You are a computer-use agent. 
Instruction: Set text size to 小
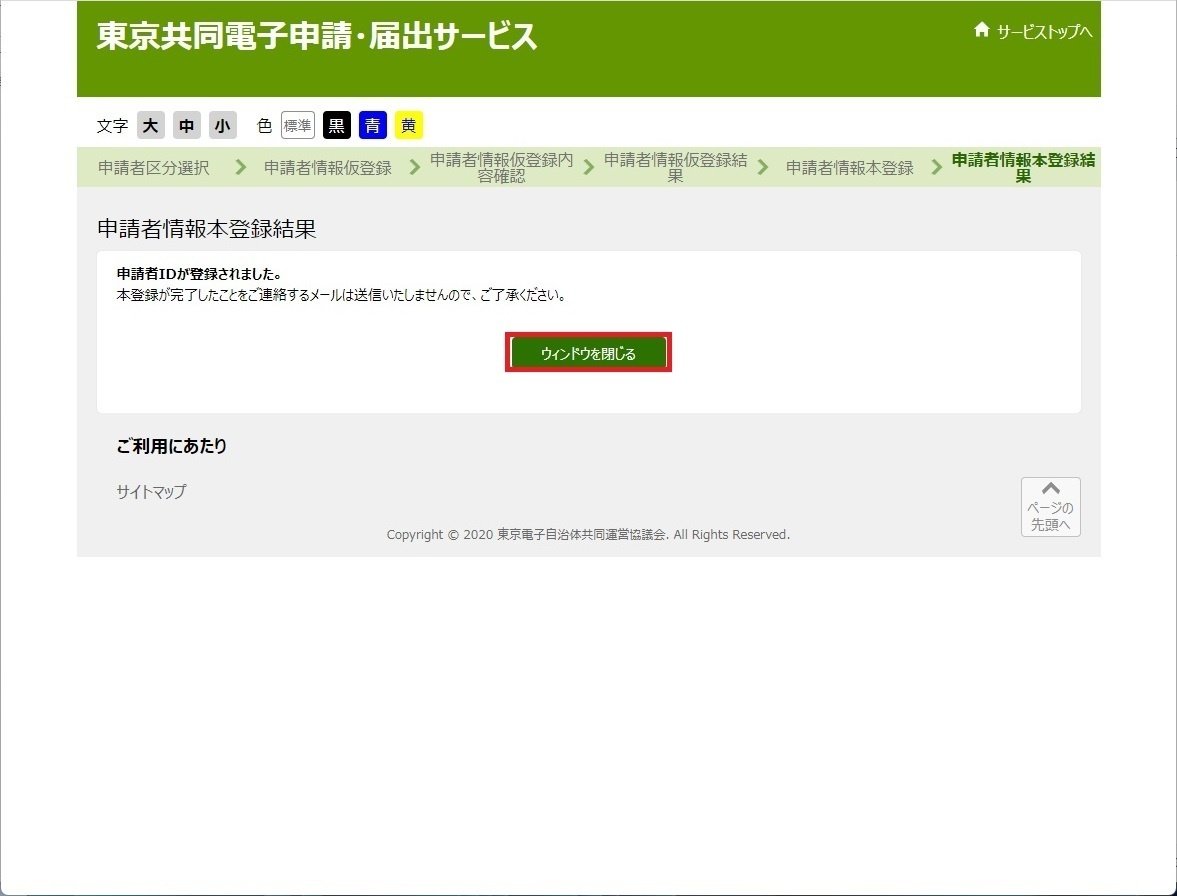[223, 125]
